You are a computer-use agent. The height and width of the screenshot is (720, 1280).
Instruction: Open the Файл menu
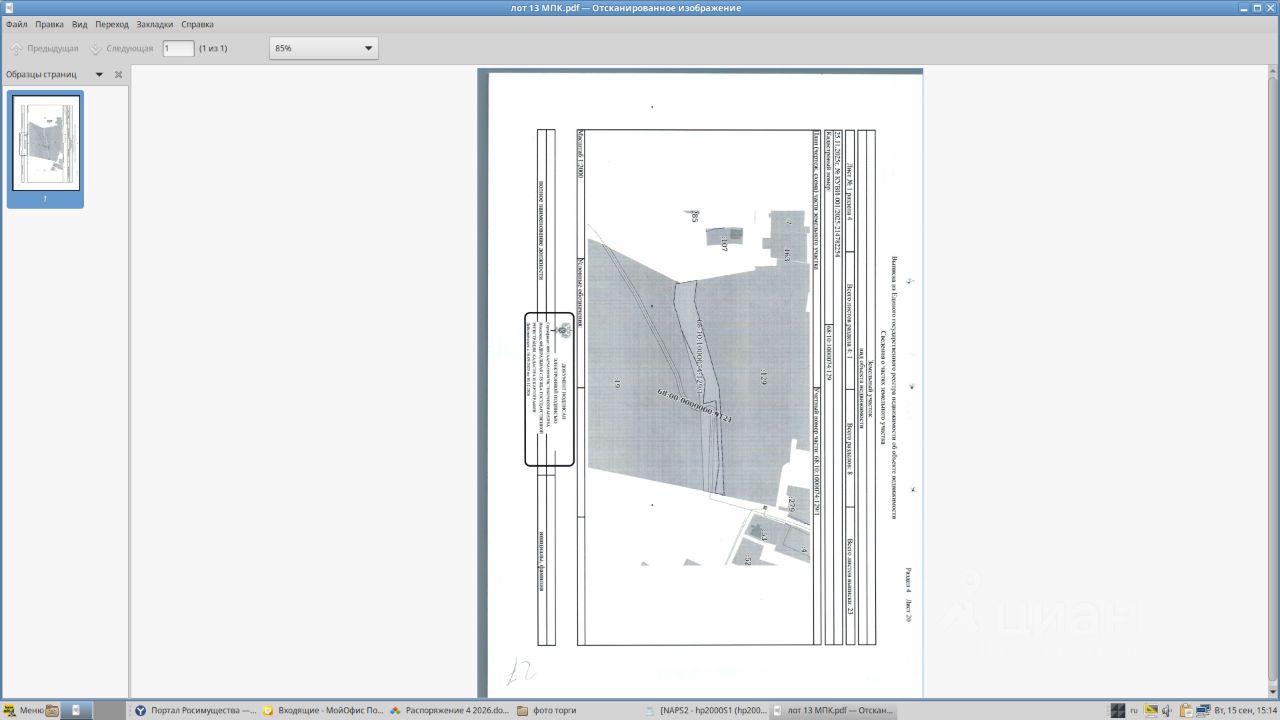(x=16, y=24)
